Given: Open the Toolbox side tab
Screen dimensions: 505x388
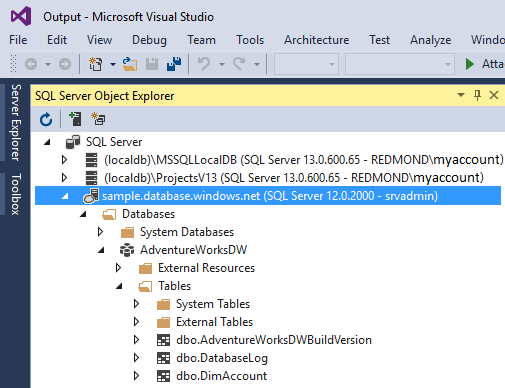Looking at the screenshot, I should 16,194.
